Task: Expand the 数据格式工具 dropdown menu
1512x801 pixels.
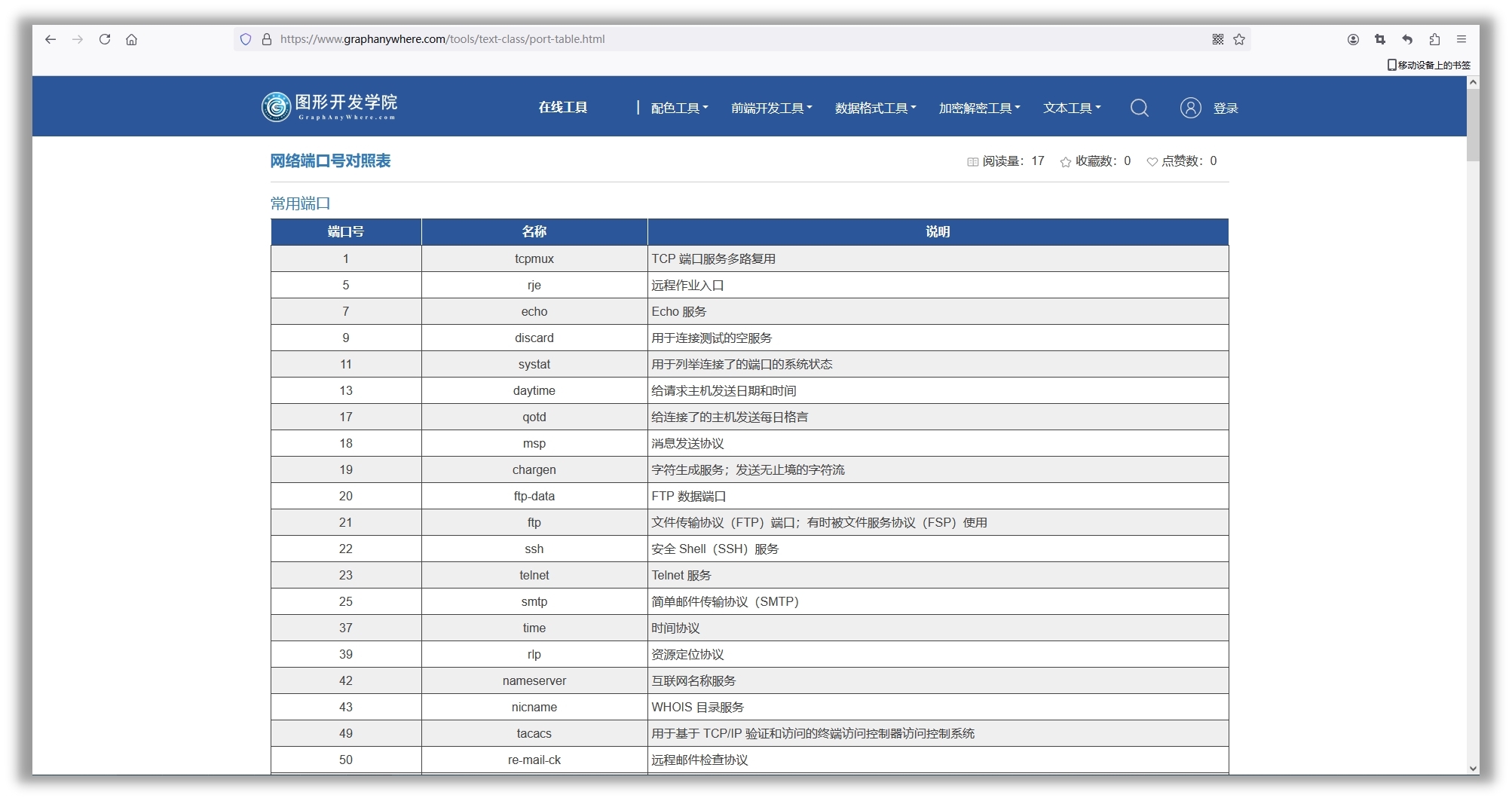Action: (x=875, y=108)
